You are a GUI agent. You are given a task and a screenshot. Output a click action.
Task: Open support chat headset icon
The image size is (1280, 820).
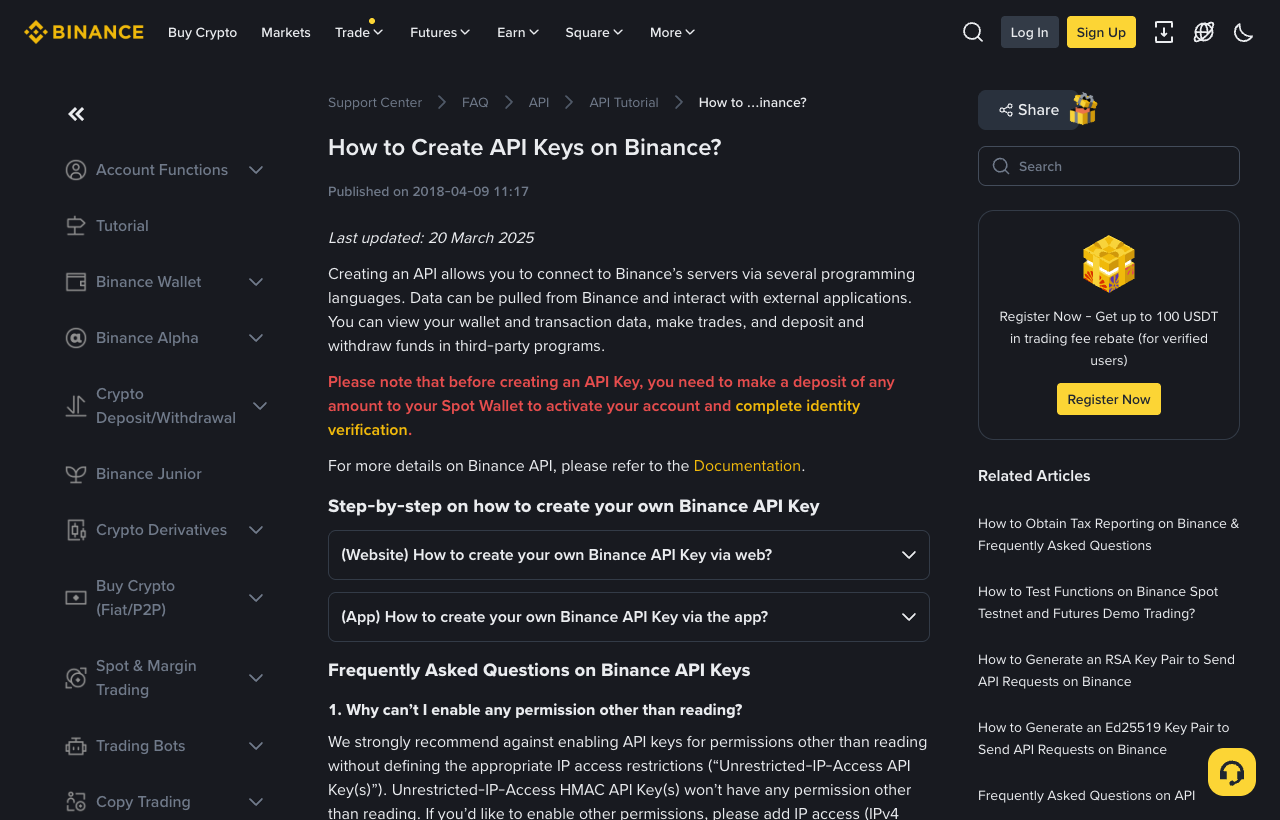1232,772
